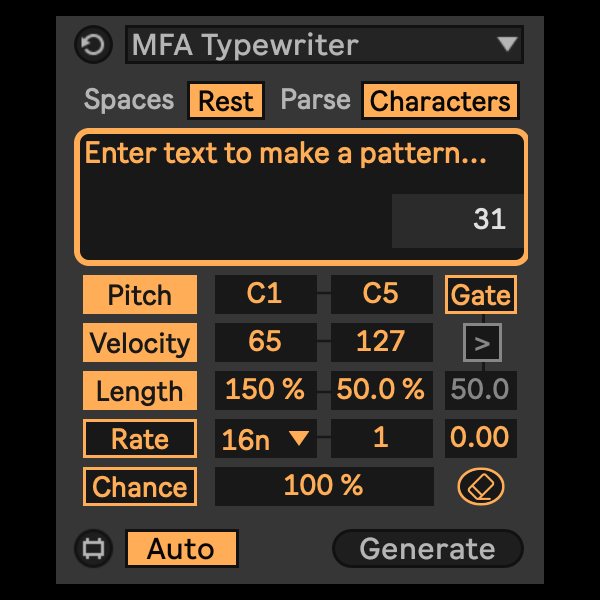Select the C1 minimum pitch box
The width and height of the screenshot is (600, 600).
pos(265,295)
